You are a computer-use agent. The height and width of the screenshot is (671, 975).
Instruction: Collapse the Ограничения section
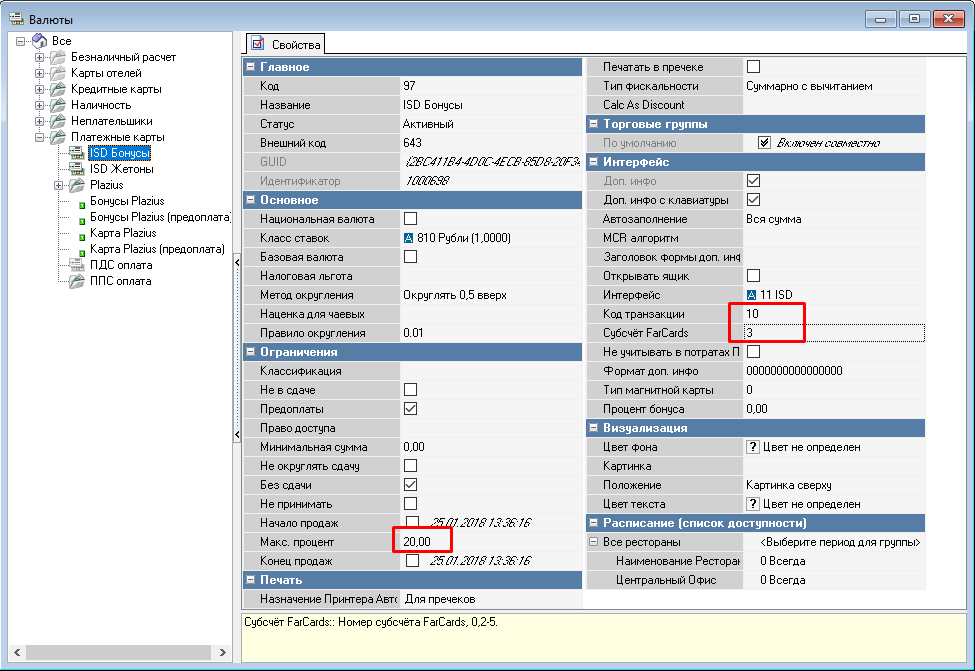(251, 352)
